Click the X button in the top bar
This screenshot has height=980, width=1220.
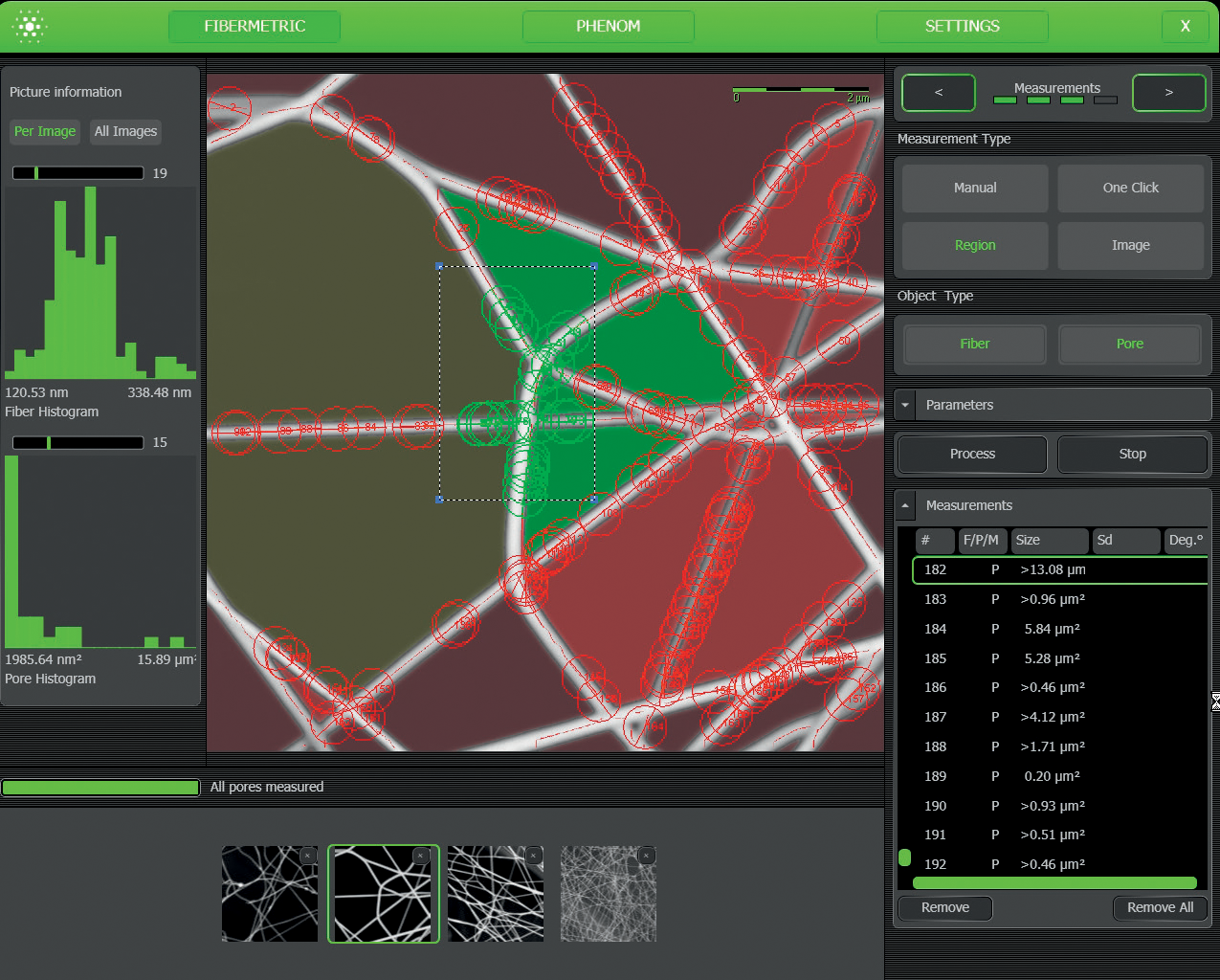pyautogui.click(x=1185, y=27)
